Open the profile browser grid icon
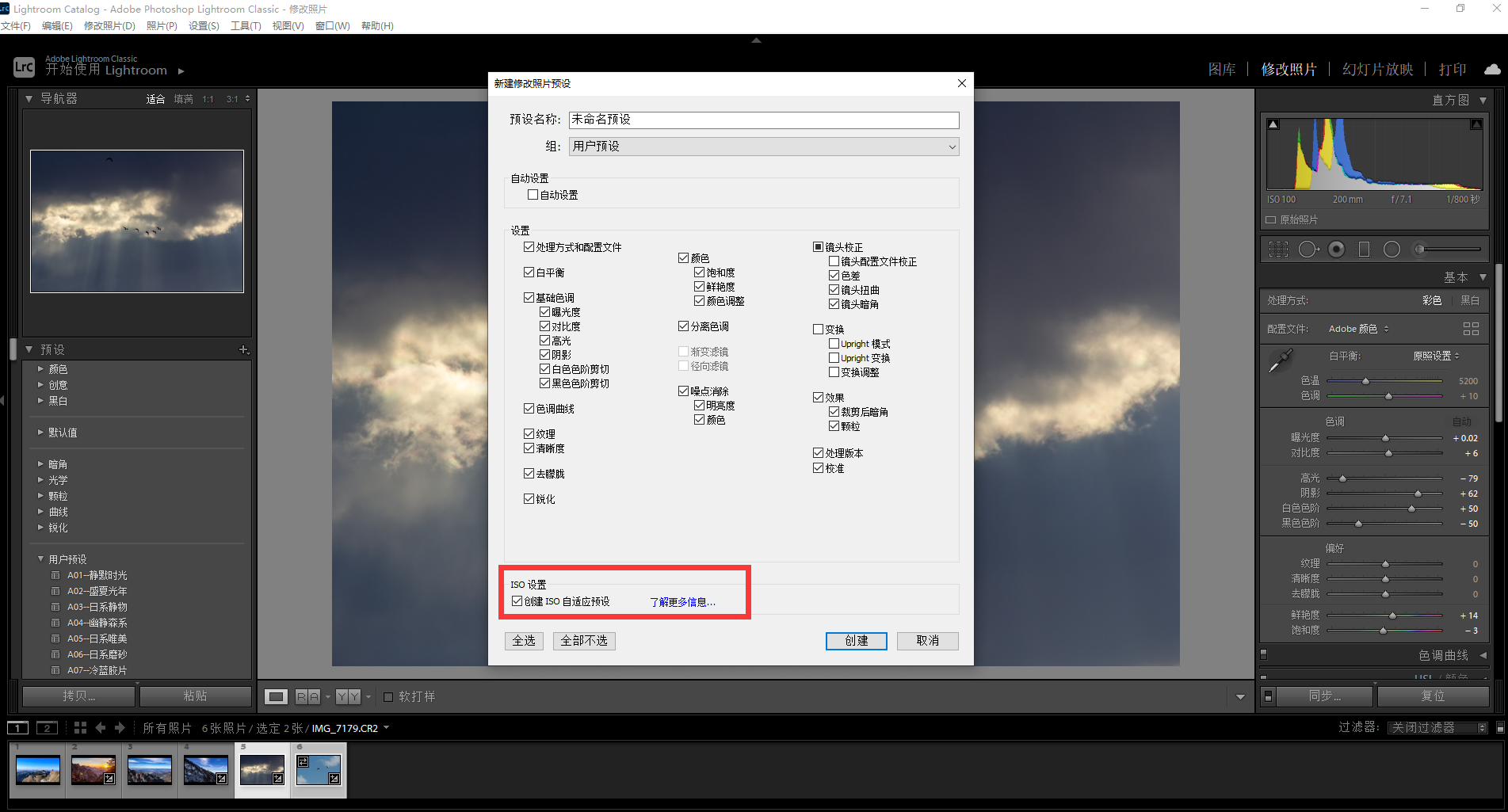Screen dimensions: 1508x812 pos(1471,329)
